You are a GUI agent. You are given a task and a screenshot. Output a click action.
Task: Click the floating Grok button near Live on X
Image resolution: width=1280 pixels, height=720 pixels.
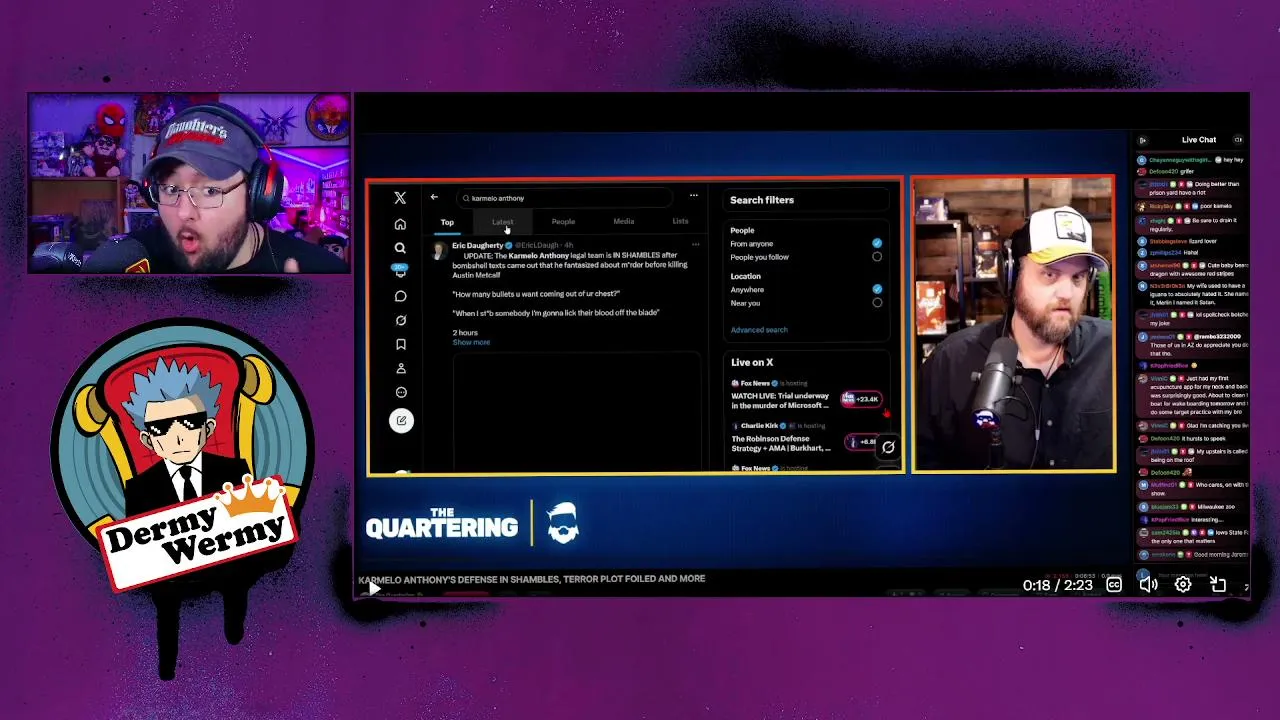pyautogui.click(x=888, y=447)
